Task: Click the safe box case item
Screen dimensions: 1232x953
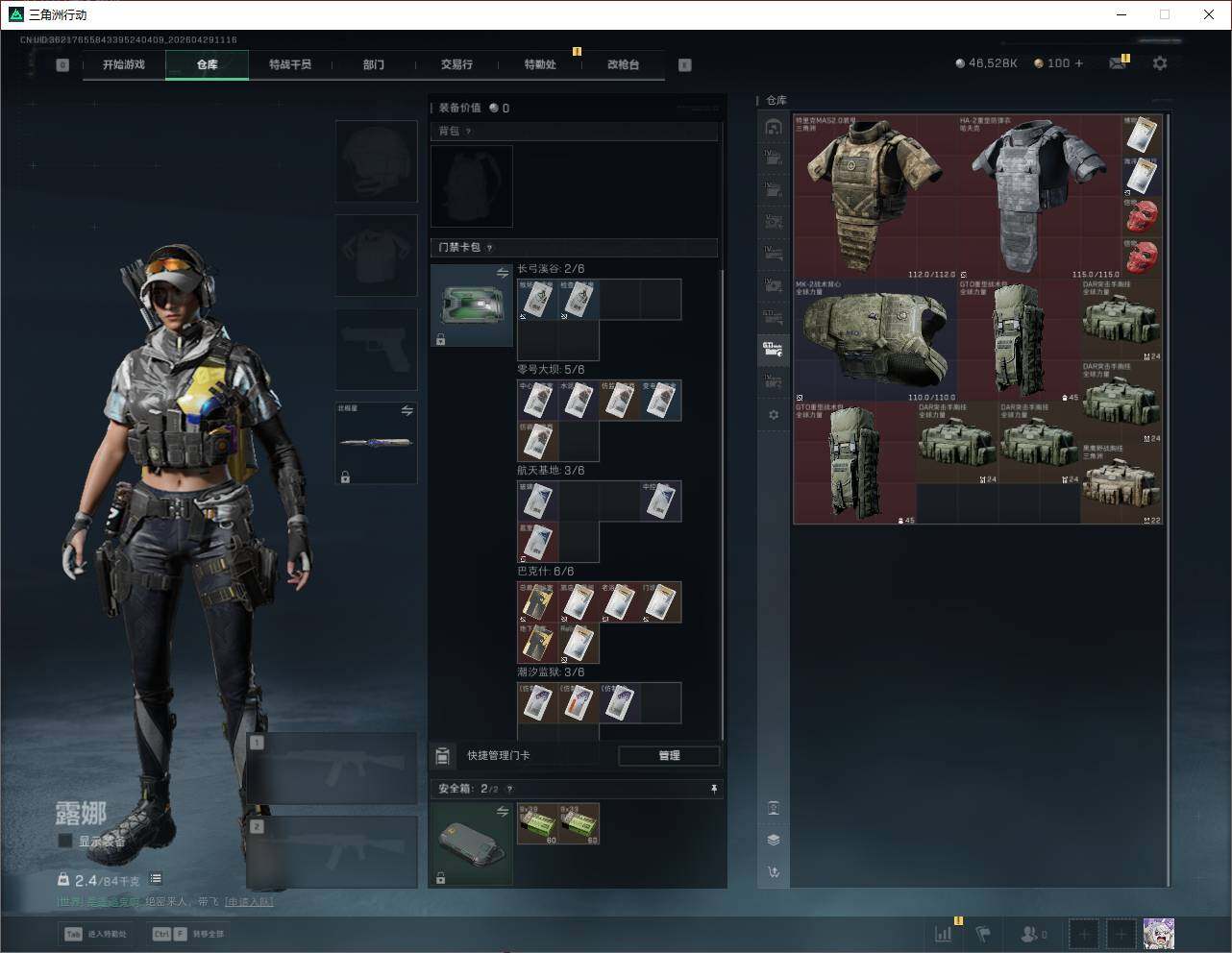Action: pyautogui.click(x=472, y=843)
